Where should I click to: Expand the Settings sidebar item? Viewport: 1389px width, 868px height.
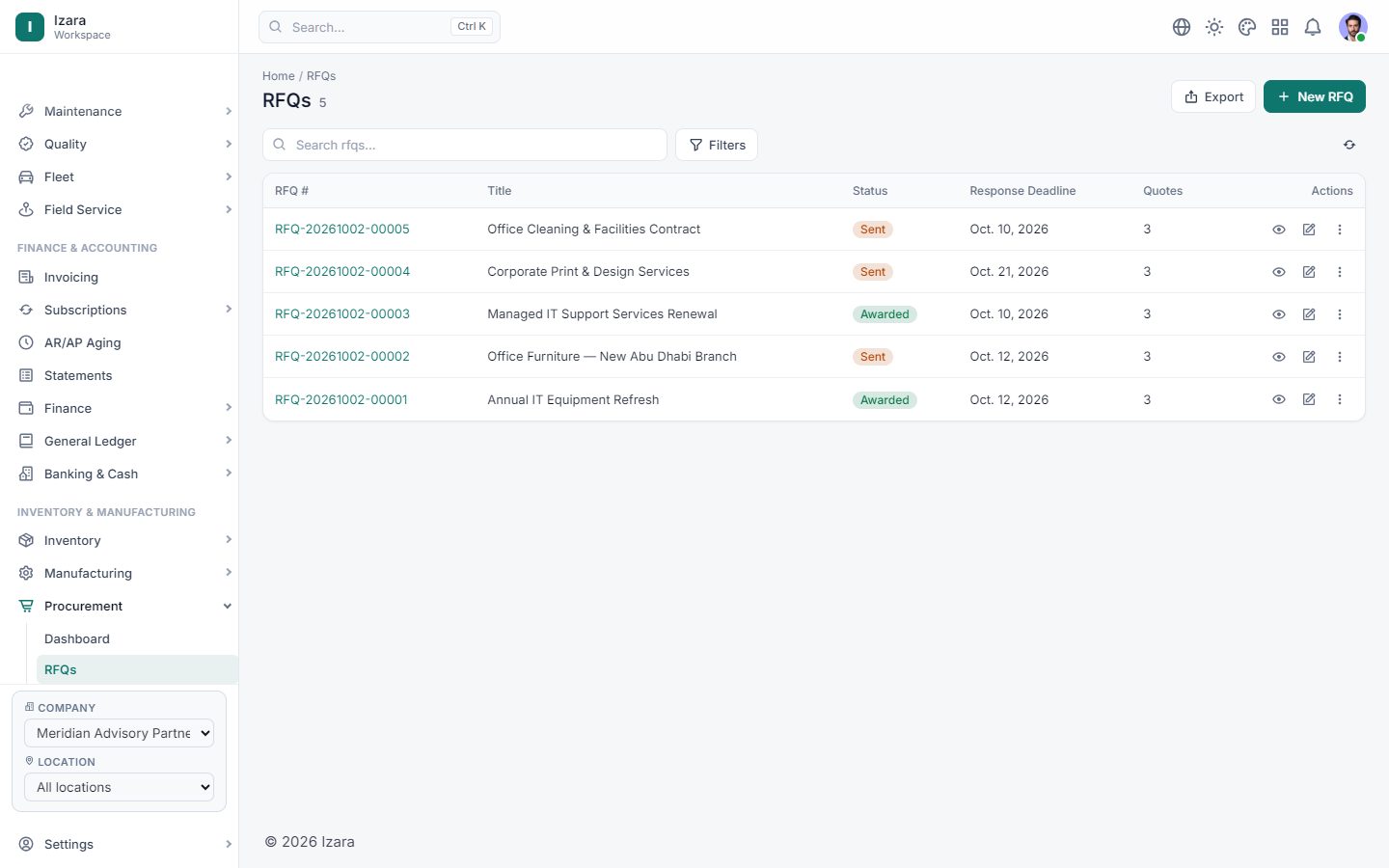pyautogui.click(x=124, y=844)
